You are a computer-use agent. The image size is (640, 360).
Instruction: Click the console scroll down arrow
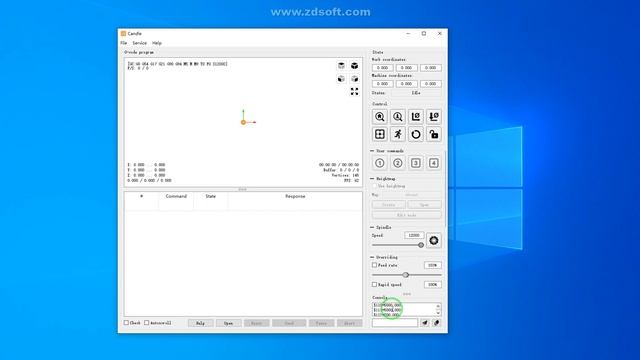(438, 313)
